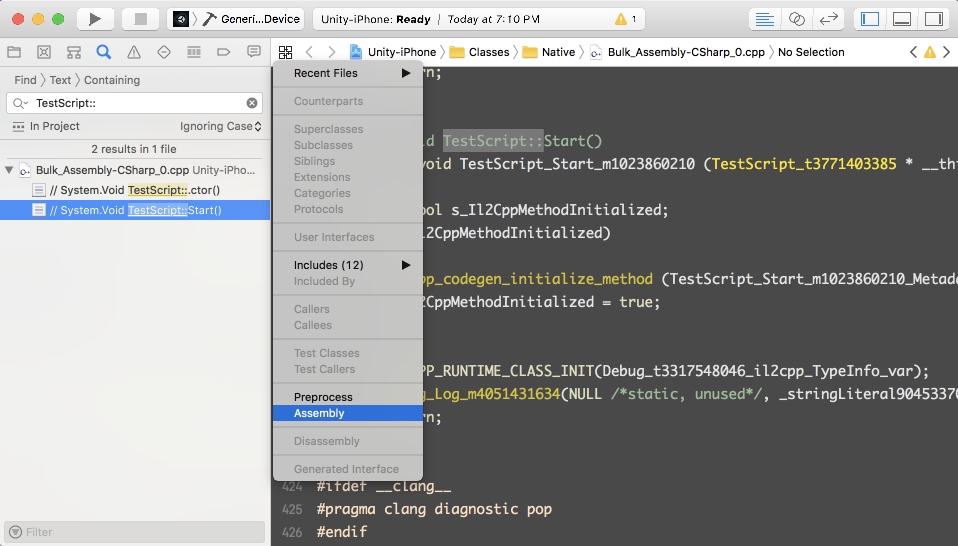Click the #pragma clang diagnostic pop line
Screen dimensions: 958x546
point(434,509)
